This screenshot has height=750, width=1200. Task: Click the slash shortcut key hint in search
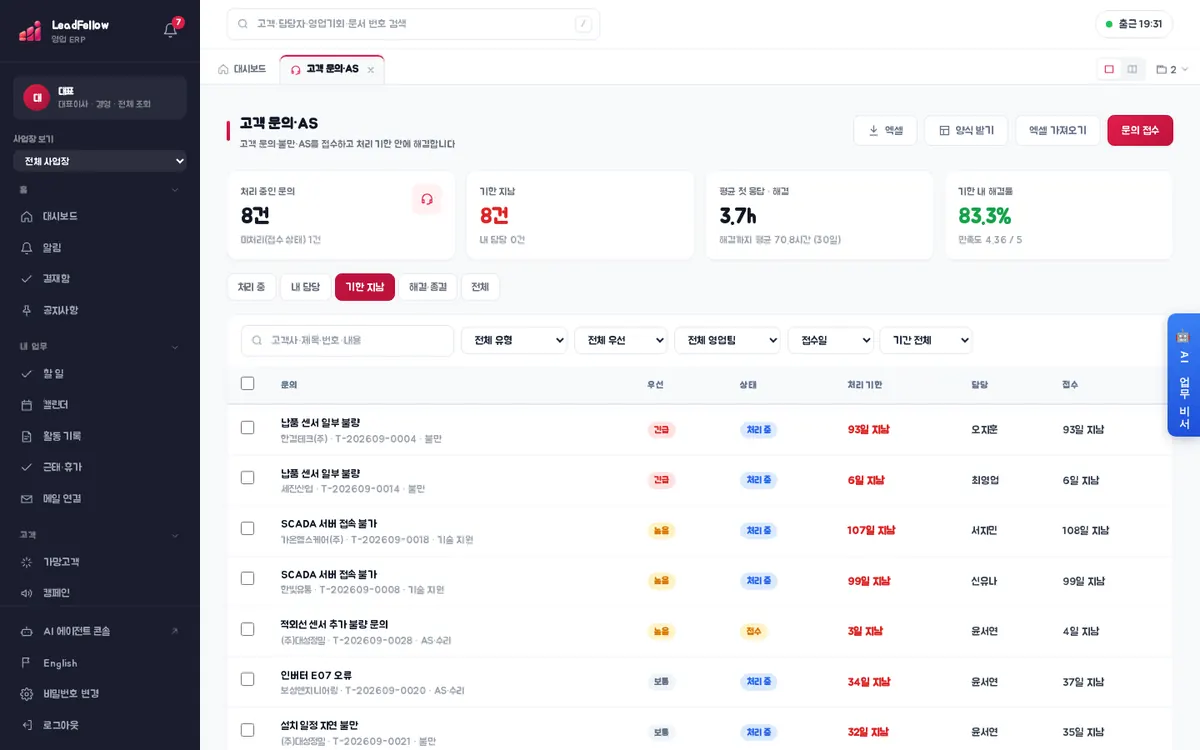click(583, 24)
